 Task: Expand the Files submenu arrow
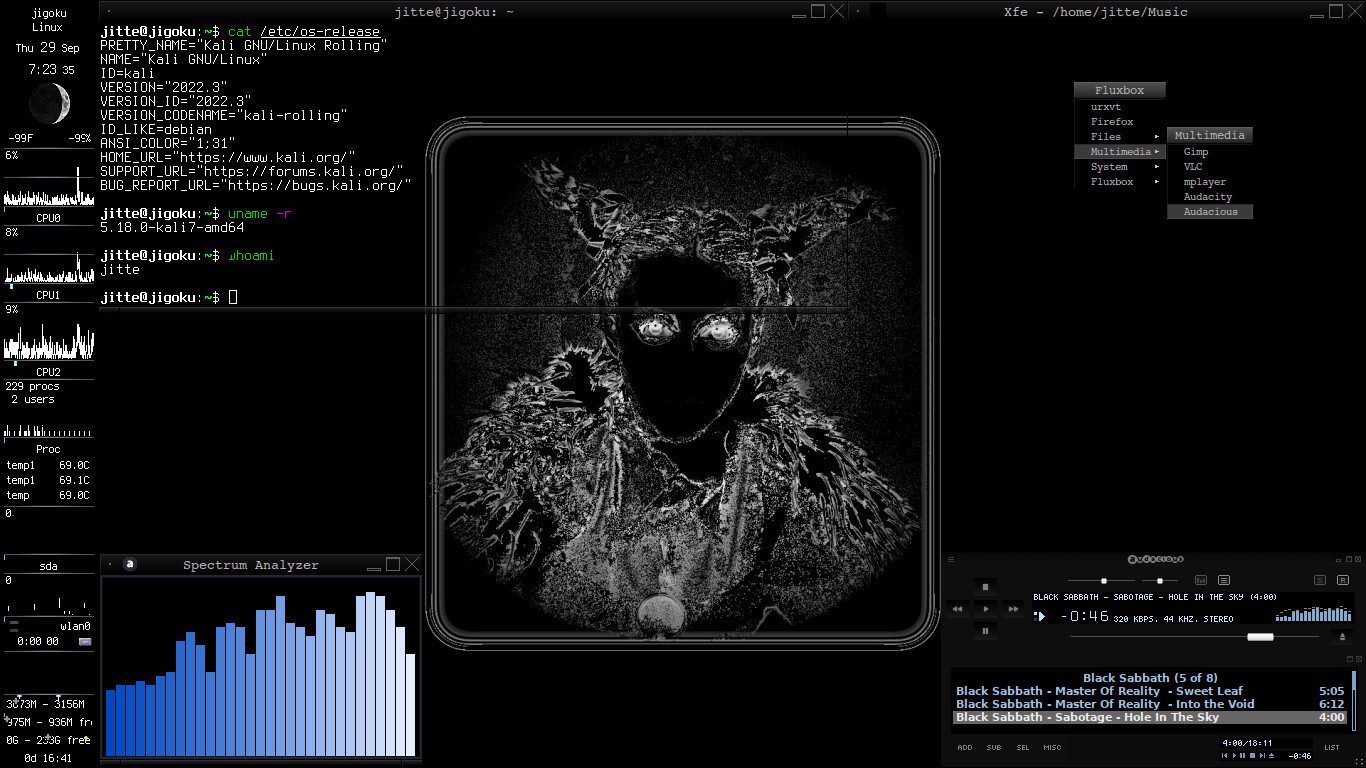pyautogui.click(x=1157, y=136)
